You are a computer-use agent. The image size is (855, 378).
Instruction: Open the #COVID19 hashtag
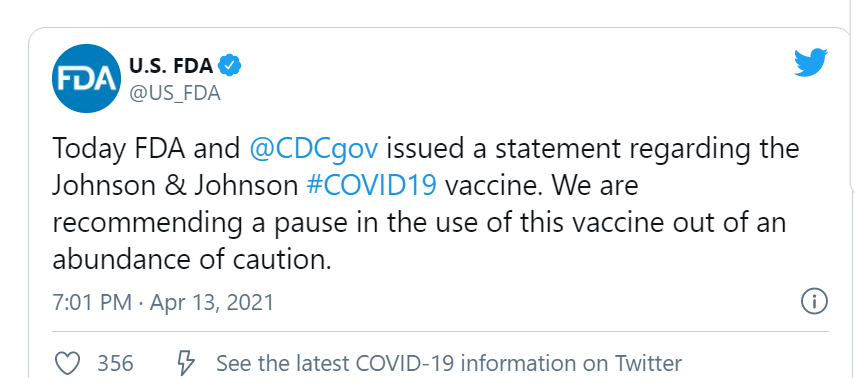(x=371, y=186)
